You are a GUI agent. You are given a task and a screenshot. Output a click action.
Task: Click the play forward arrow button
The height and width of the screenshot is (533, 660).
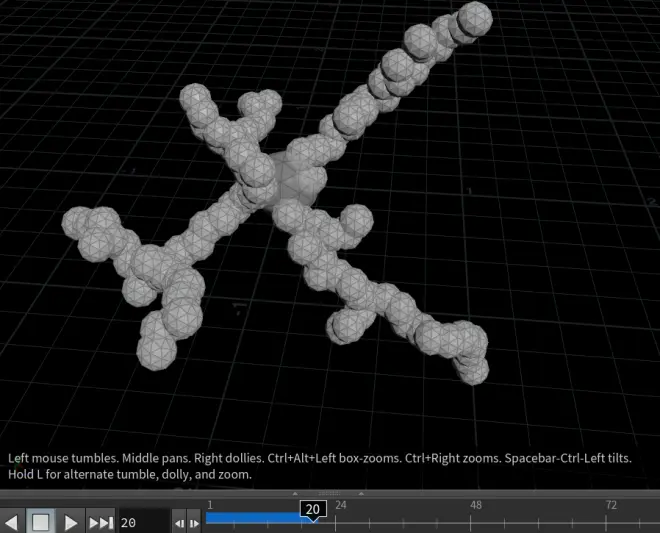click(71, 522)
